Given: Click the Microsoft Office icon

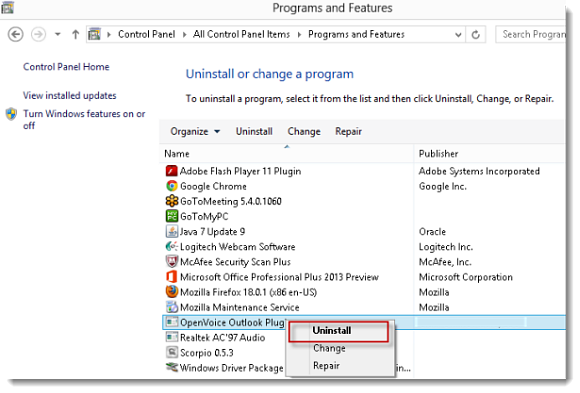Looking at the screenshot, I should (172, 277).
